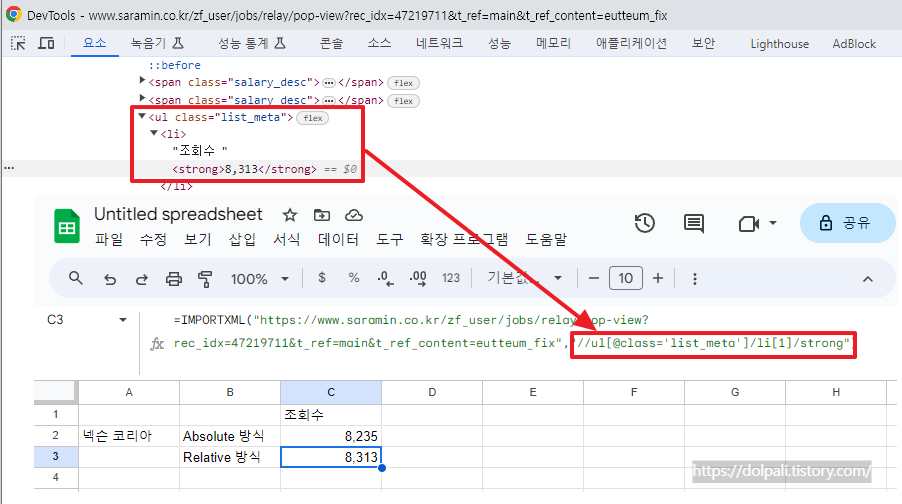Switch to the 성능 통계 tab
902x504 pixels.
click(252, 43)
